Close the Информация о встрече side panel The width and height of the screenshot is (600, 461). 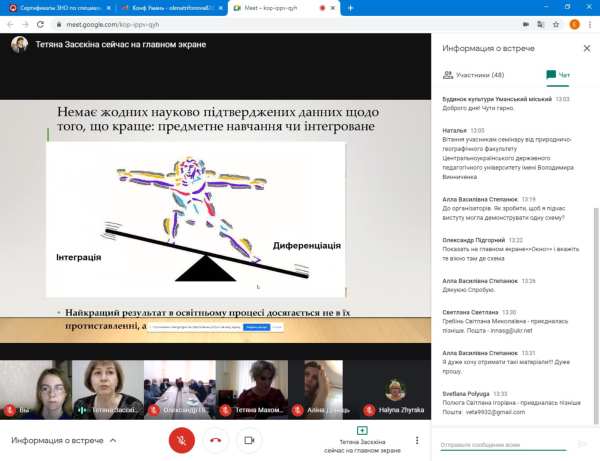pyautogui.click(x=587, y=48)
